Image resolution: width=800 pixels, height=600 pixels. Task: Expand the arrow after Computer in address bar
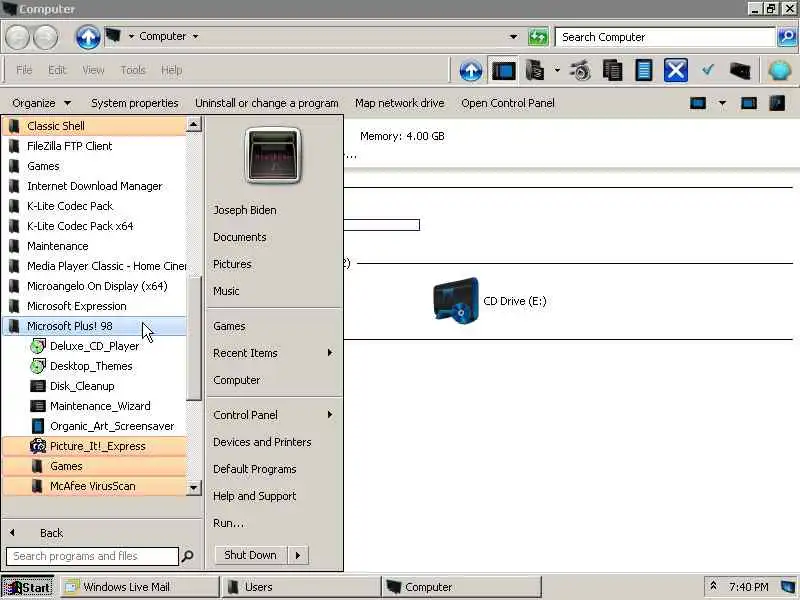(x=195, y=36)
